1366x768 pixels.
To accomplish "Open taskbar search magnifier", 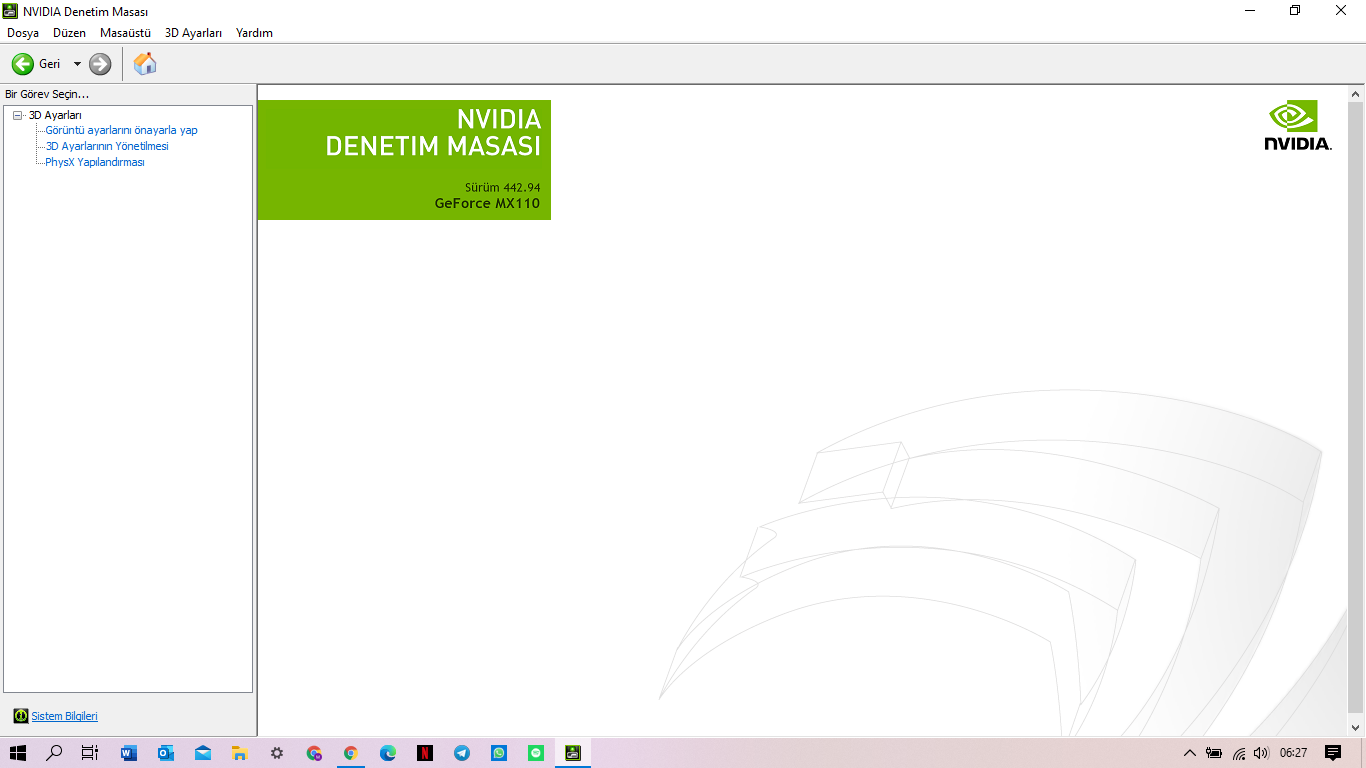I will pos(55,753).
